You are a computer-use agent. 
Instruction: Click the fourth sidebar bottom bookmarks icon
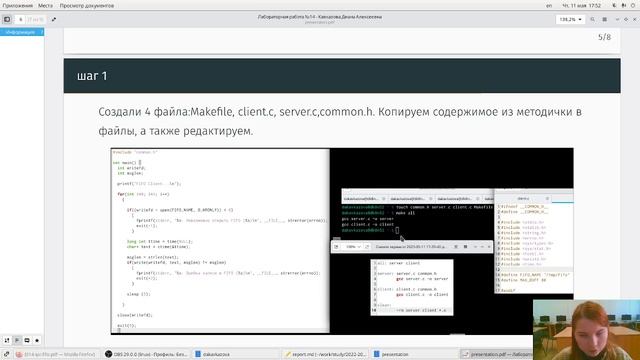pyautogui.click(x=37, y=340)
